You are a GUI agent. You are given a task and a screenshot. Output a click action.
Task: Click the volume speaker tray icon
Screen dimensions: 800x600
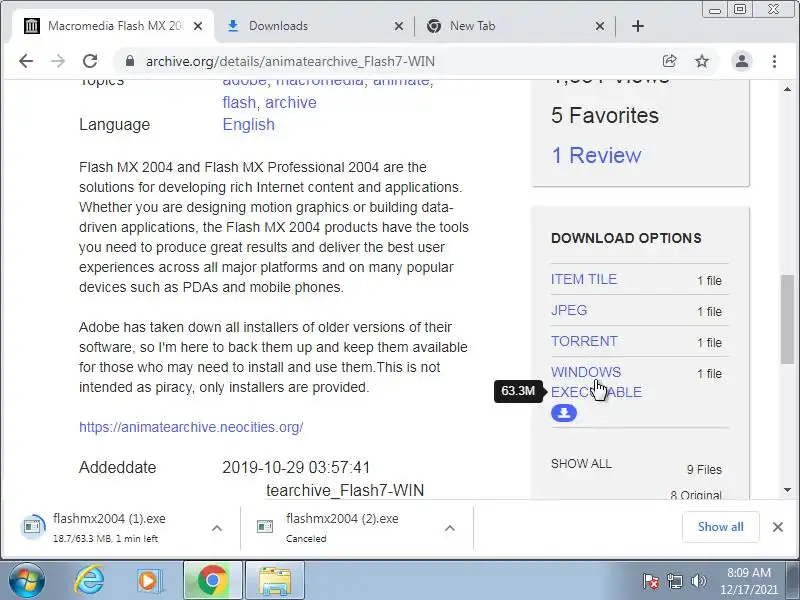(x=698, y=581)
